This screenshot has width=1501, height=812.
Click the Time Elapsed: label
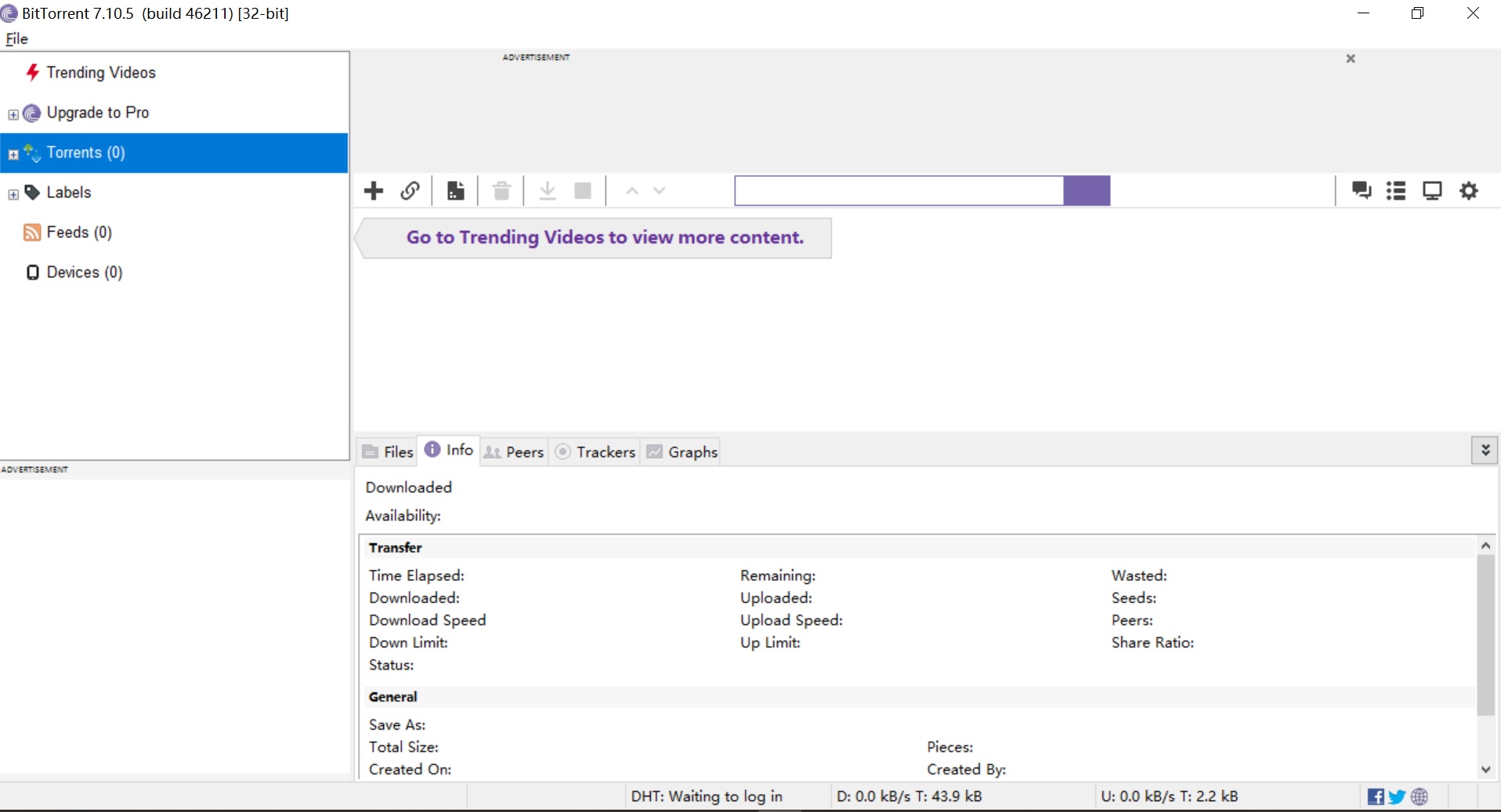[417, 576]
